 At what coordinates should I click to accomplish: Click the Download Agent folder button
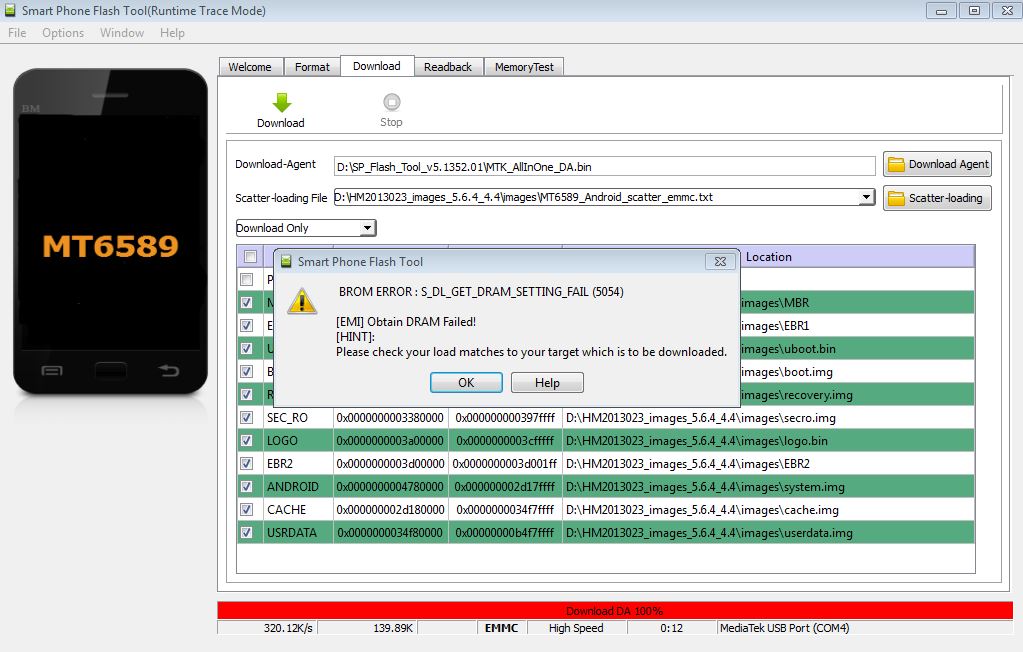[x=937, y=164]
